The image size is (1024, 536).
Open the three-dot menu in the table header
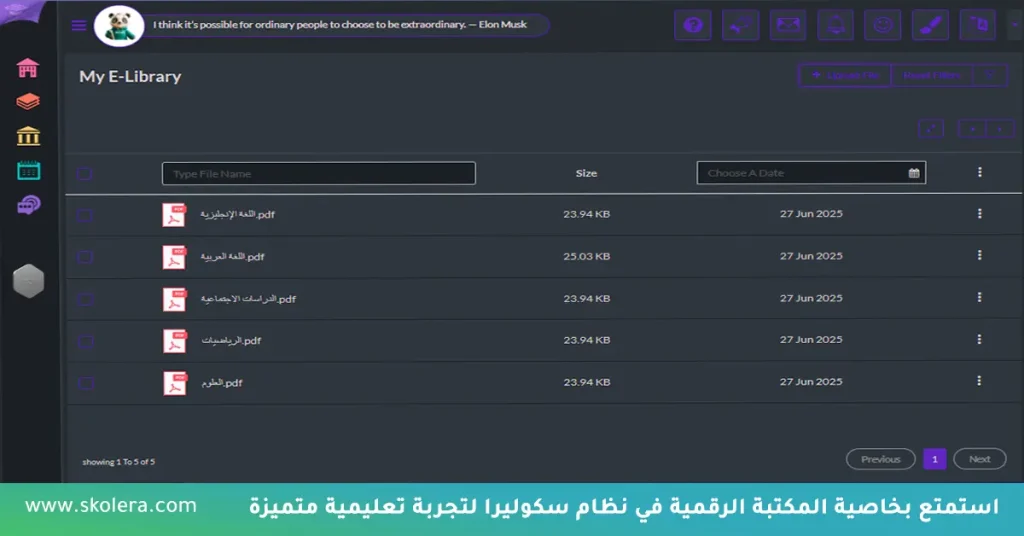(x=980, y=172)
